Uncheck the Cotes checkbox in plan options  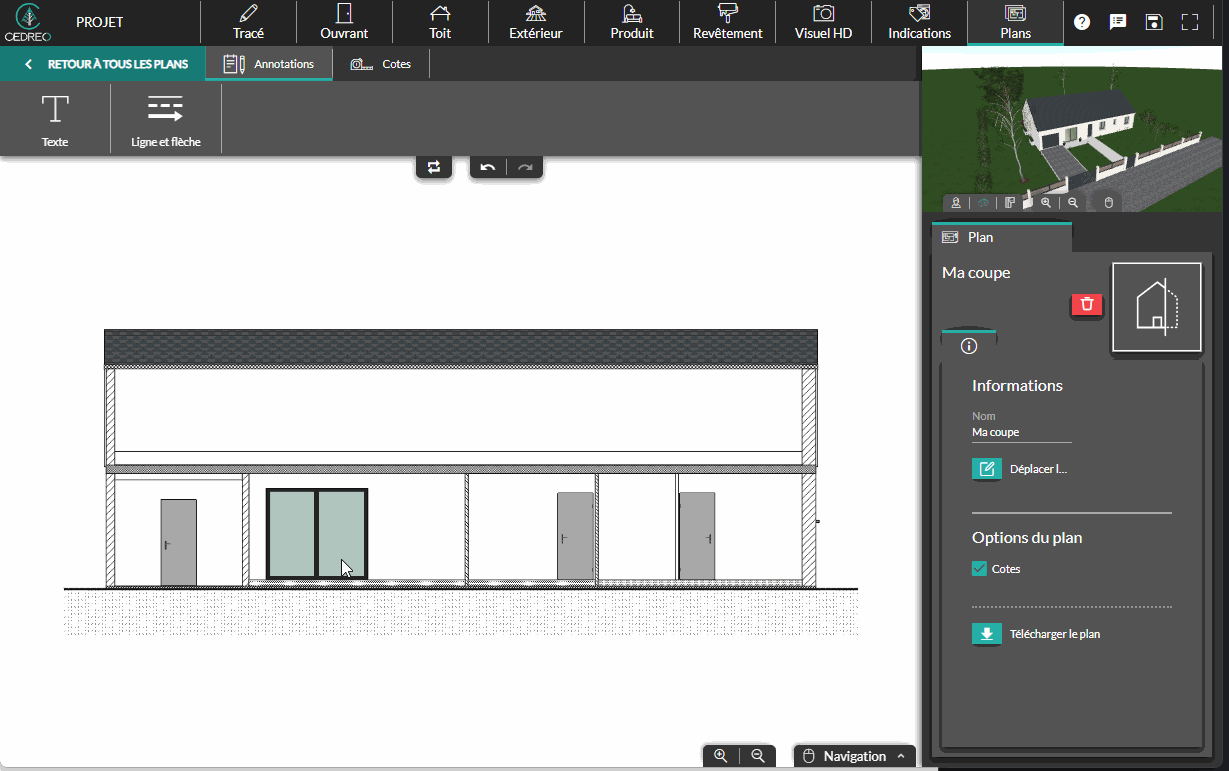pos(980,569)
